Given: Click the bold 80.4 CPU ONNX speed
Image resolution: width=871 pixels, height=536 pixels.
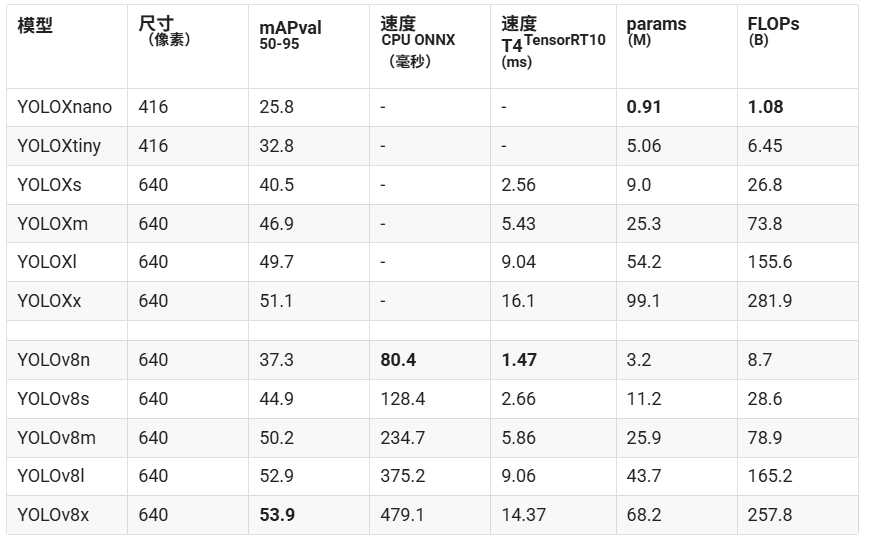Looking at the screenshot, I should point(398,360).
